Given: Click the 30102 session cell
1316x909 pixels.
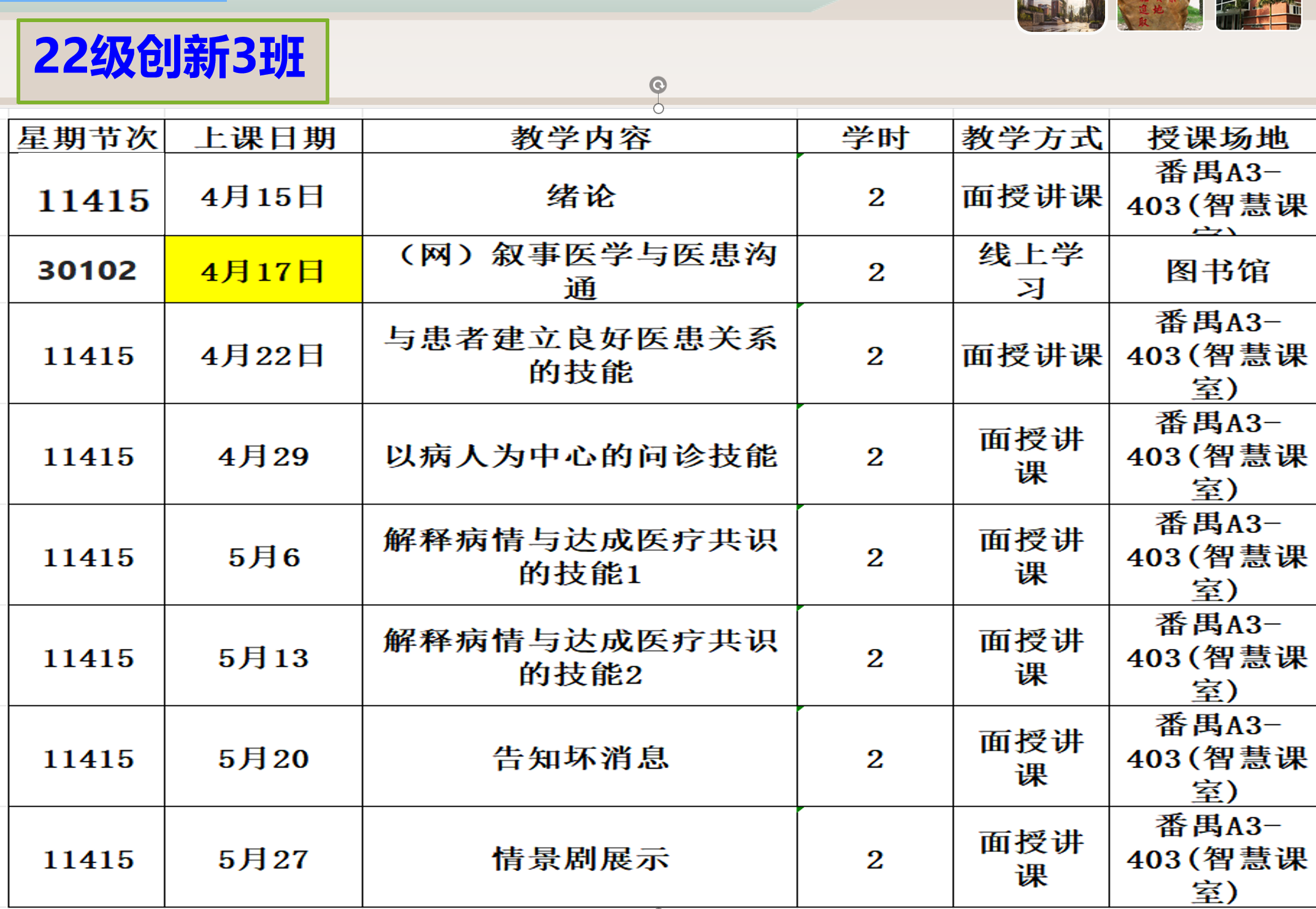Looking at the screenshot, I should 87,270.
